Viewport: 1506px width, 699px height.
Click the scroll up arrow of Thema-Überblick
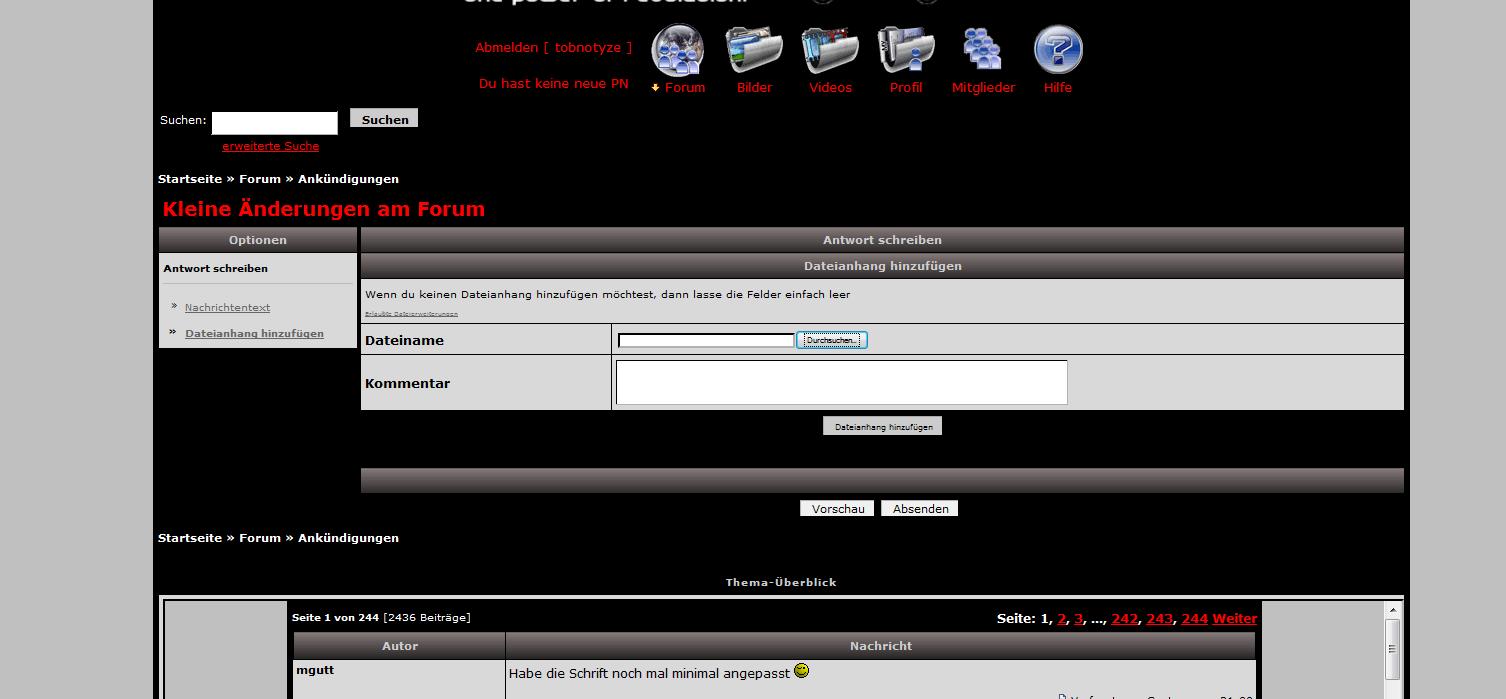click(x=1392, y=610)
